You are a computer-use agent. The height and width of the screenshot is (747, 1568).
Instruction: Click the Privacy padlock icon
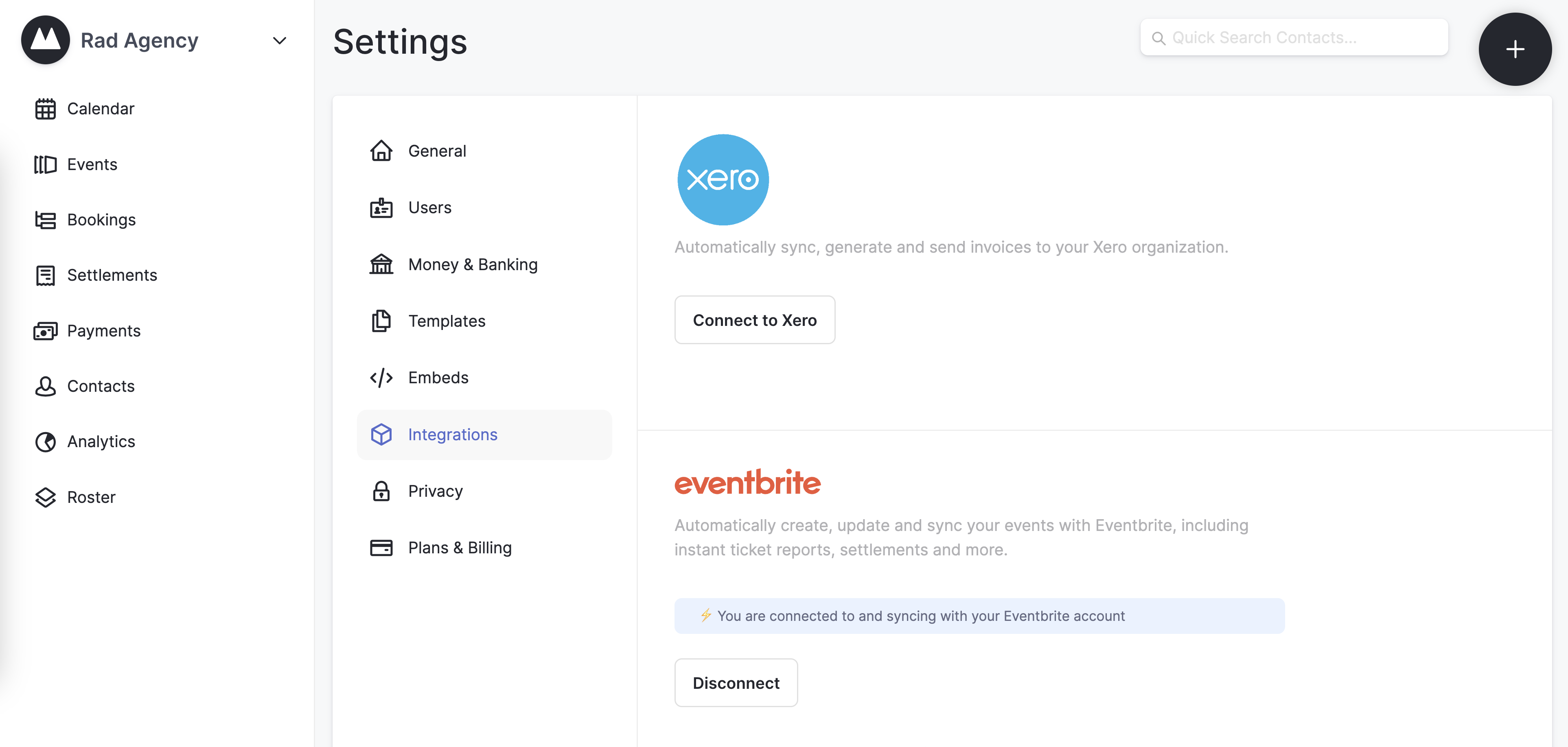coord(381,491)
